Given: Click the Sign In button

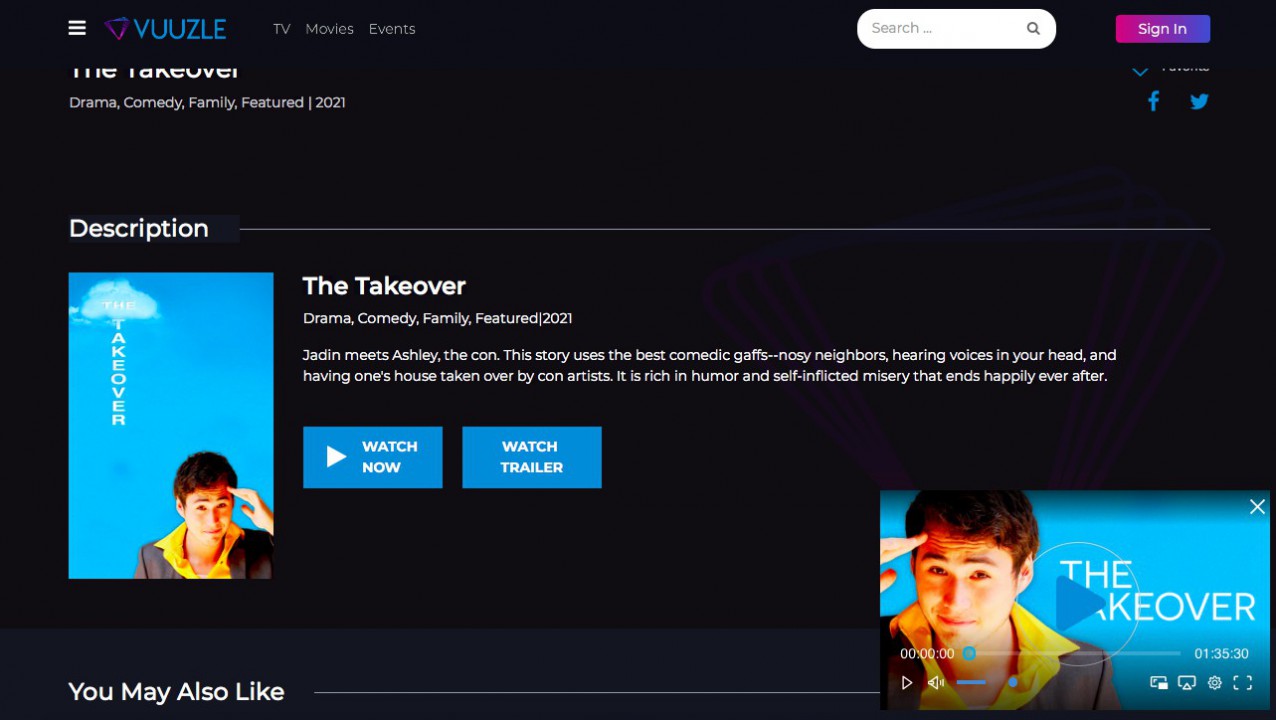Looking at the screenshot, I should coord(1162,29).
